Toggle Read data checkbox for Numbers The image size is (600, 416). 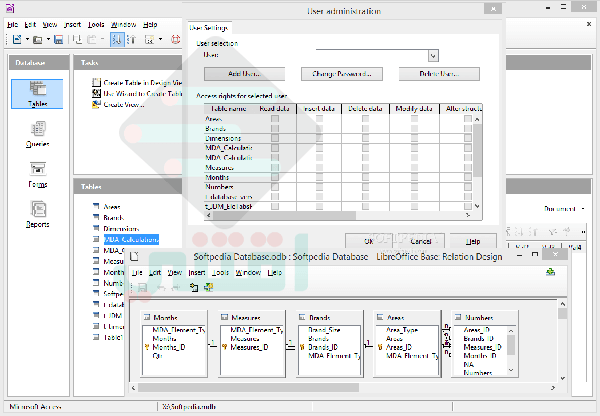pos(275,187)
